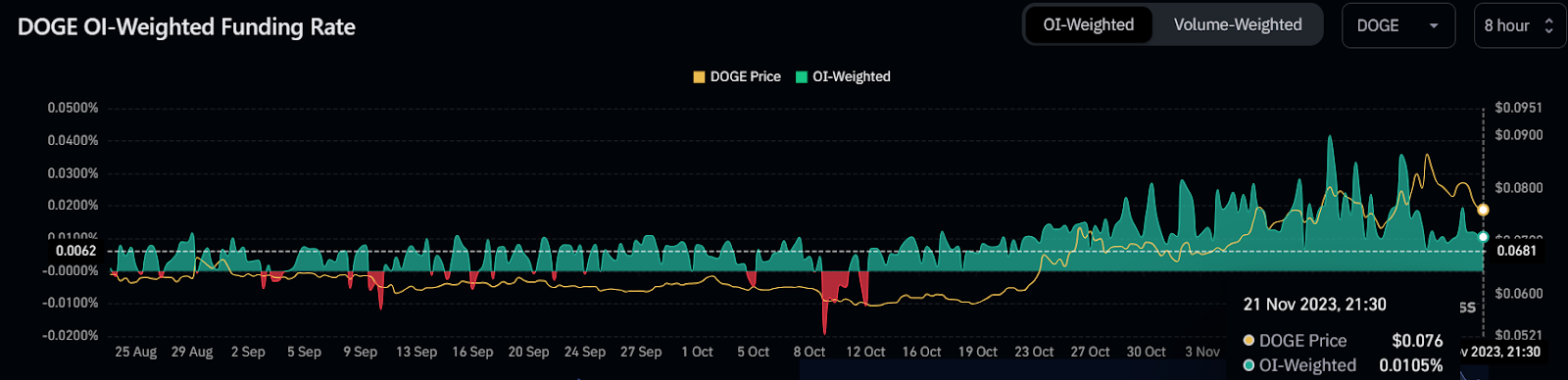This screenshot has width=1568, height=380.
Task: Click the tooltip OI-Weighted value 0.0105%
Action: [1411, 365]
